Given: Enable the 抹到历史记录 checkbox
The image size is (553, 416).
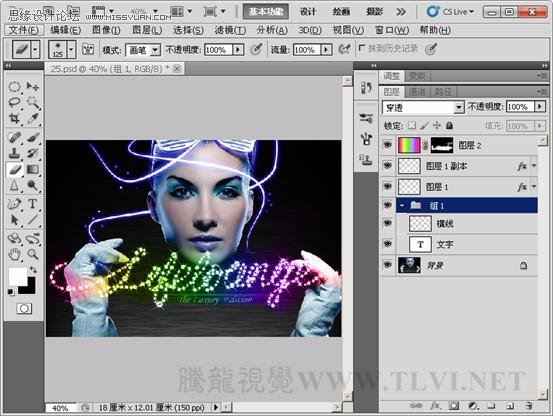Looking at the screenshot, I should [361, 48].
